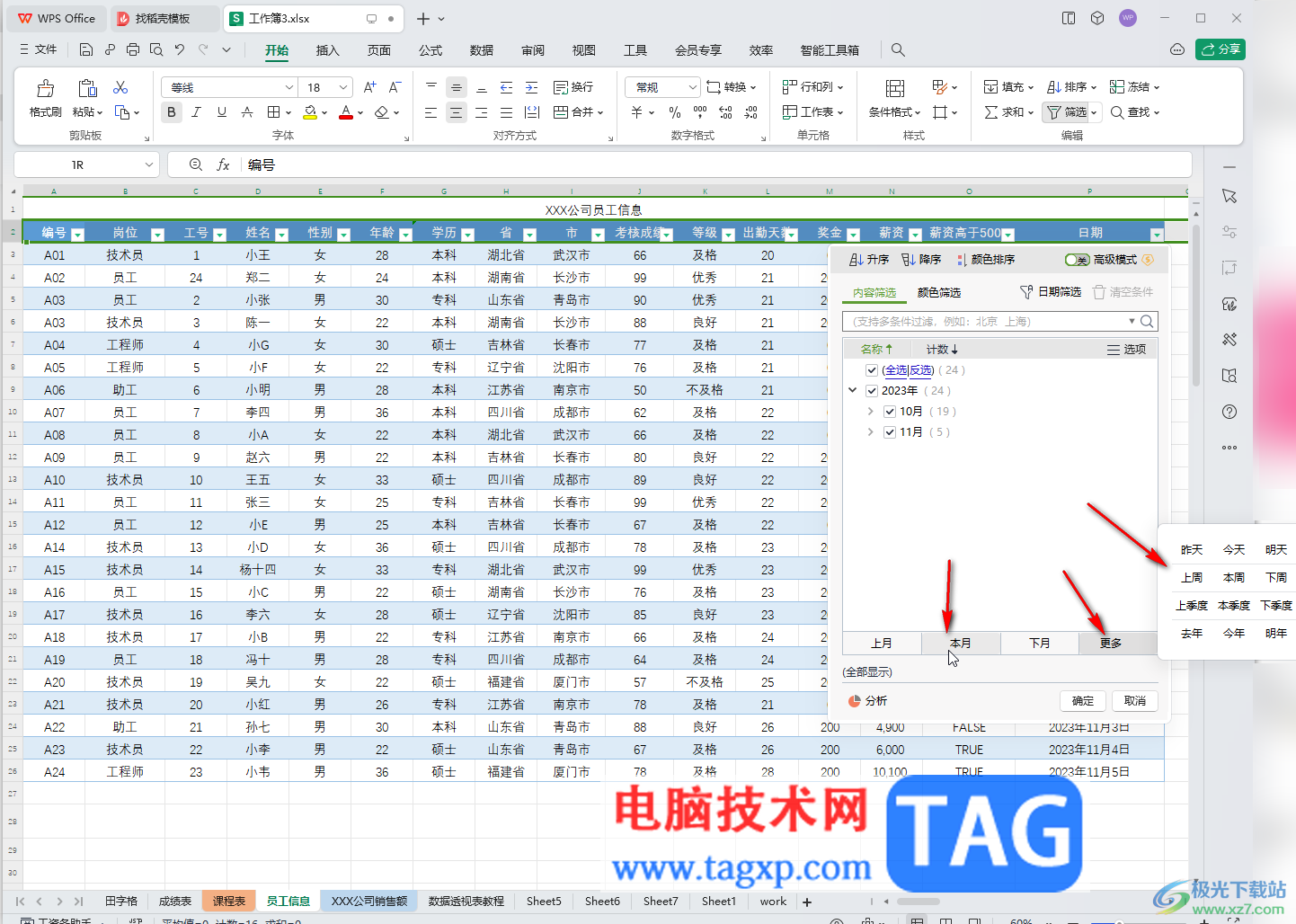
Task: Click the 确定 confirm button
Action: pos(1083,701)
